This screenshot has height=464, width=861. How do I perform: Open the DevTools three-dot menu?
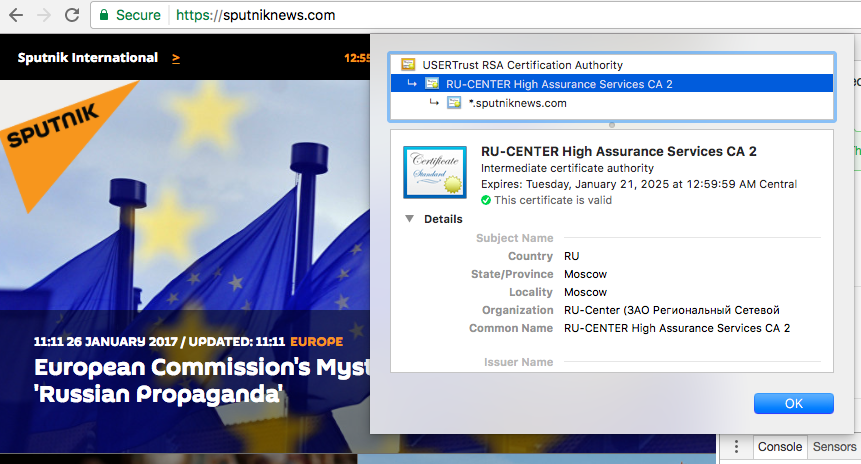[736, 447]
